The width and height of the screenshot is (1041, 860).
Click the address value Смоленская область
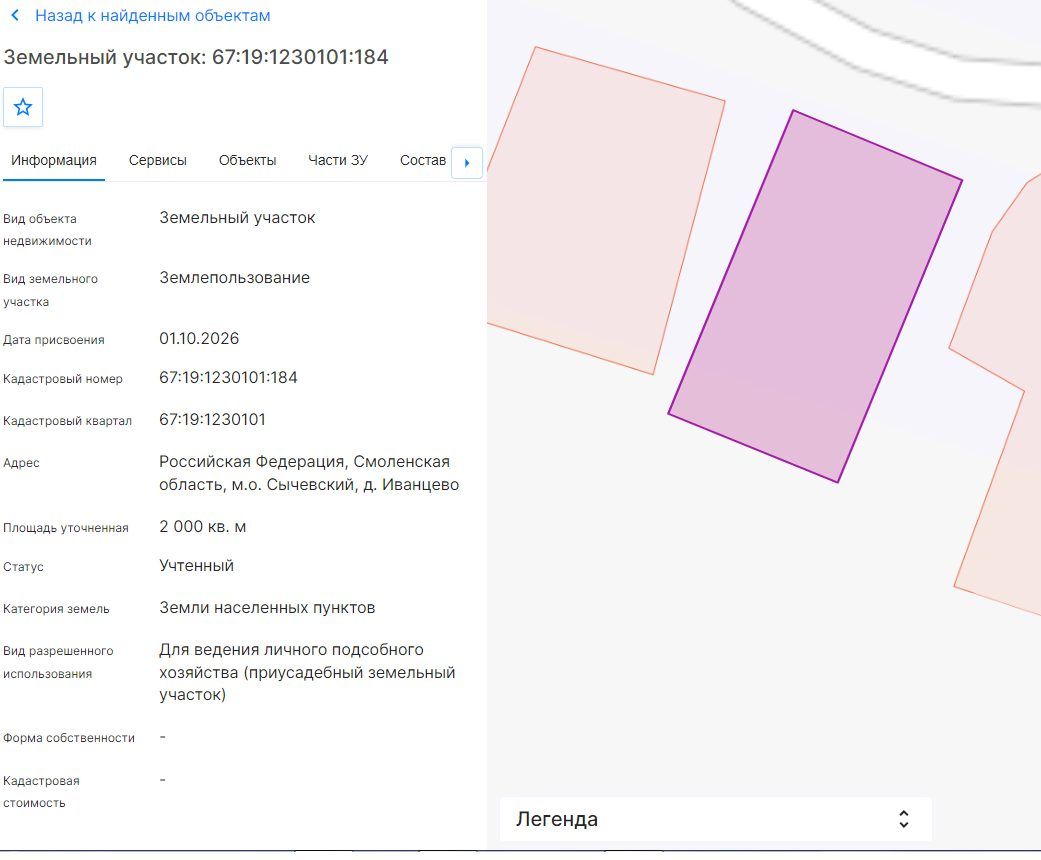tap(309, 473)
